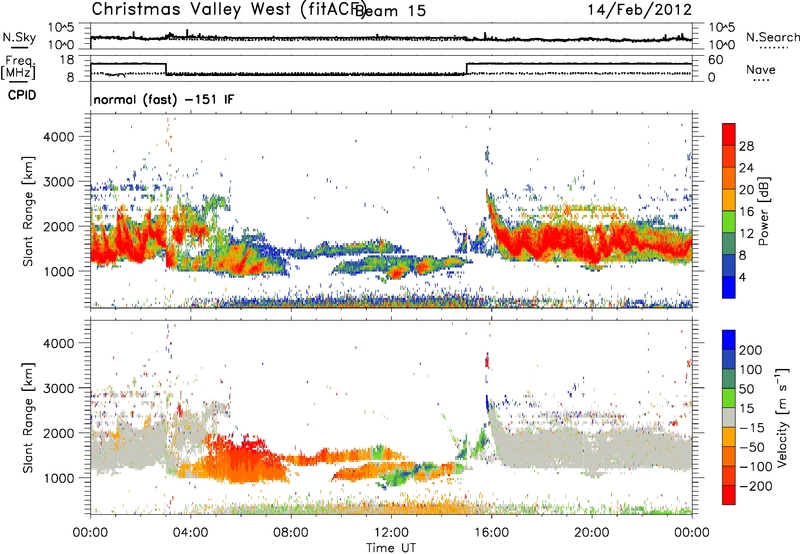Click the "N.Sky" legend label

tap(19, 37)
